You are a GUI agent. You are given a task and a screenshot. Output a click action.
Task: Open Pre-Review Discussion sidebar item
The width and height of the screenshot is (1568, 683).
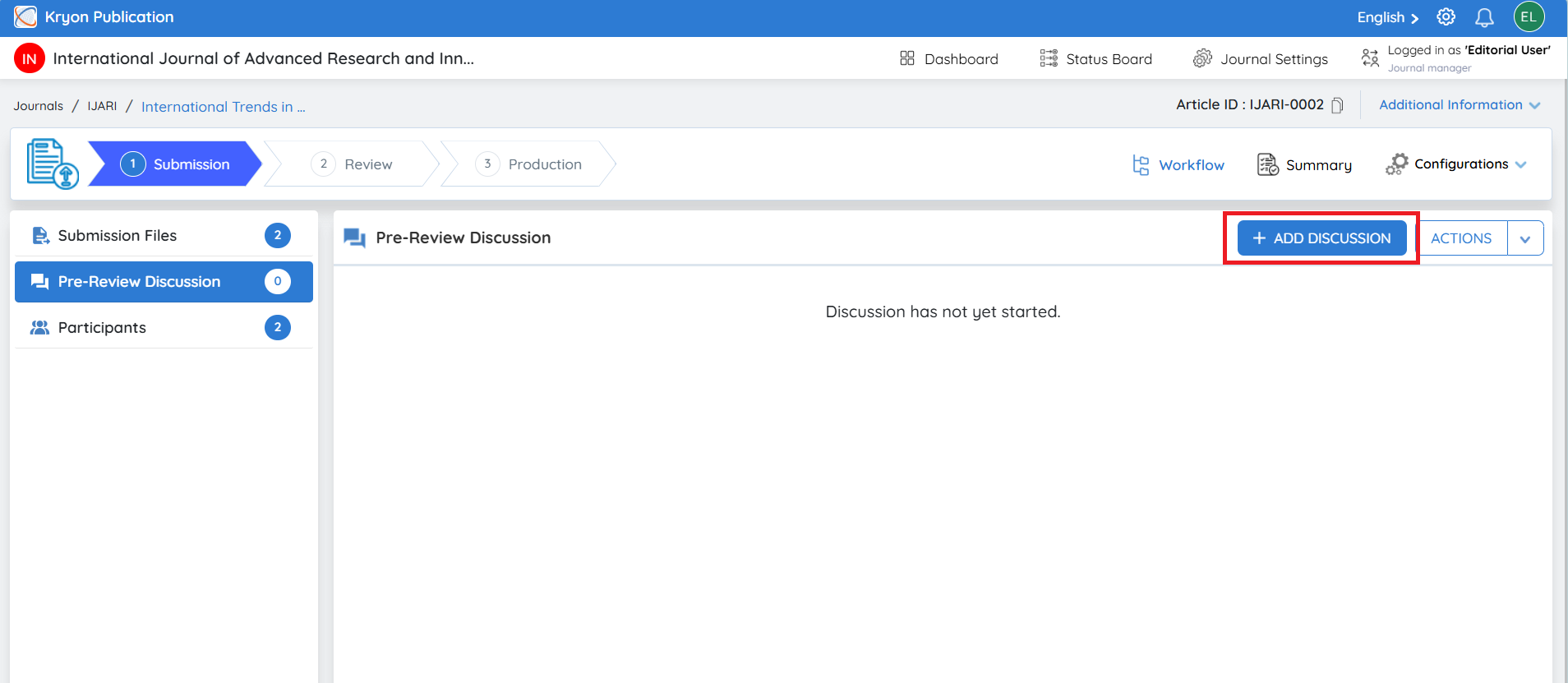point(164,282)
